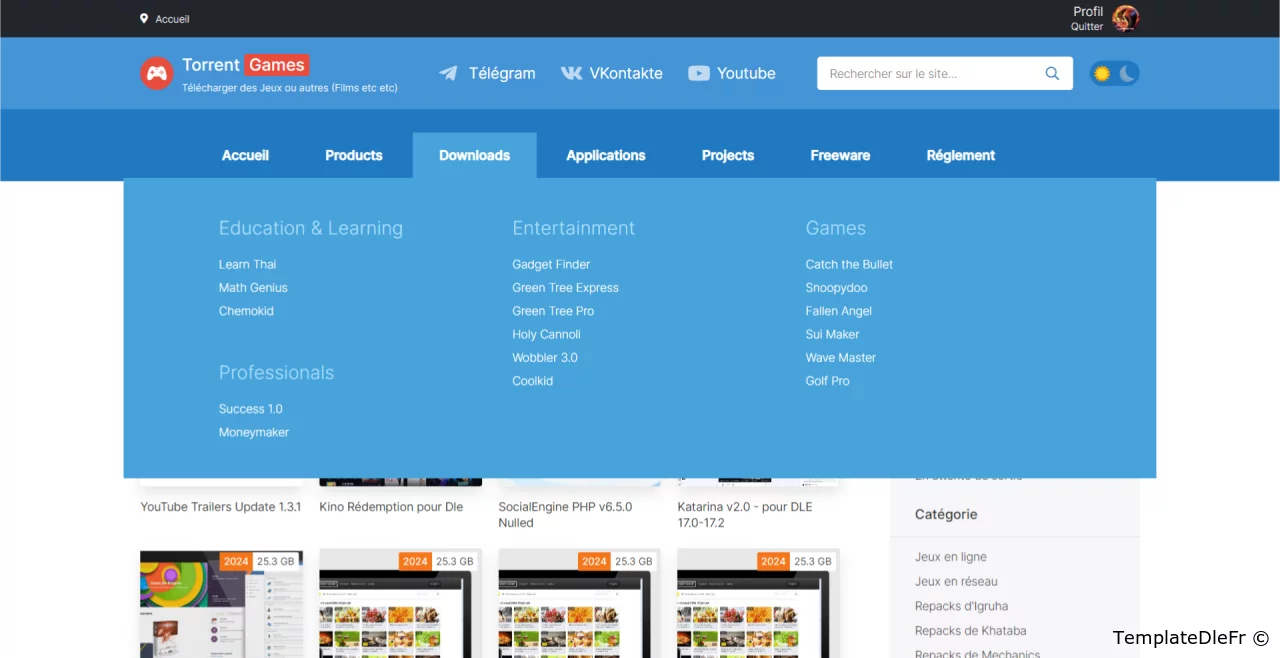Screen dimensions: 1280x658
Task: Open the Math Genius link
Action: (x=253, y=287)
